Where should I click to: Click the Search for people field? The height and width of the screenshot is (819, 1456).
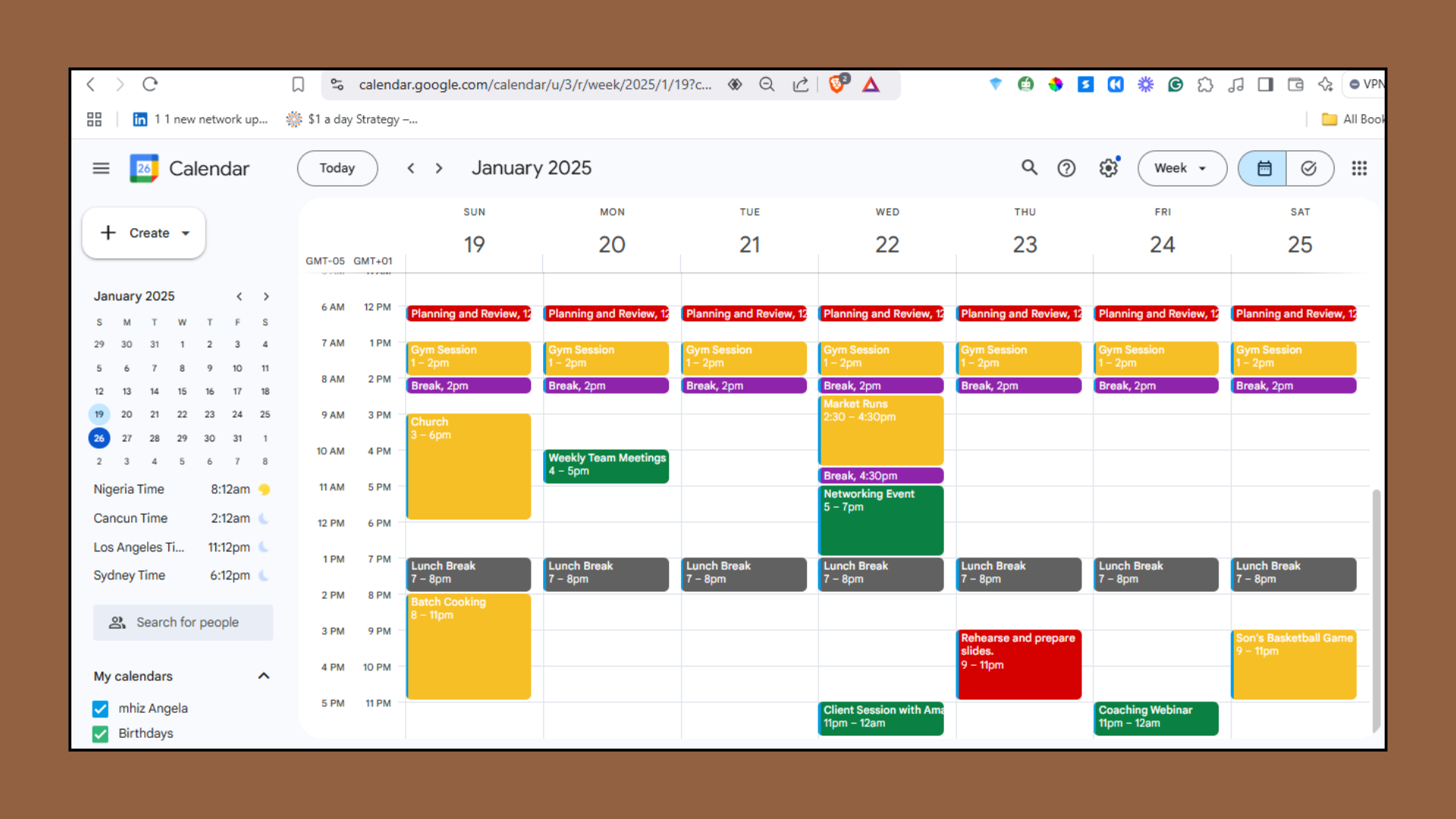point(184,623)
